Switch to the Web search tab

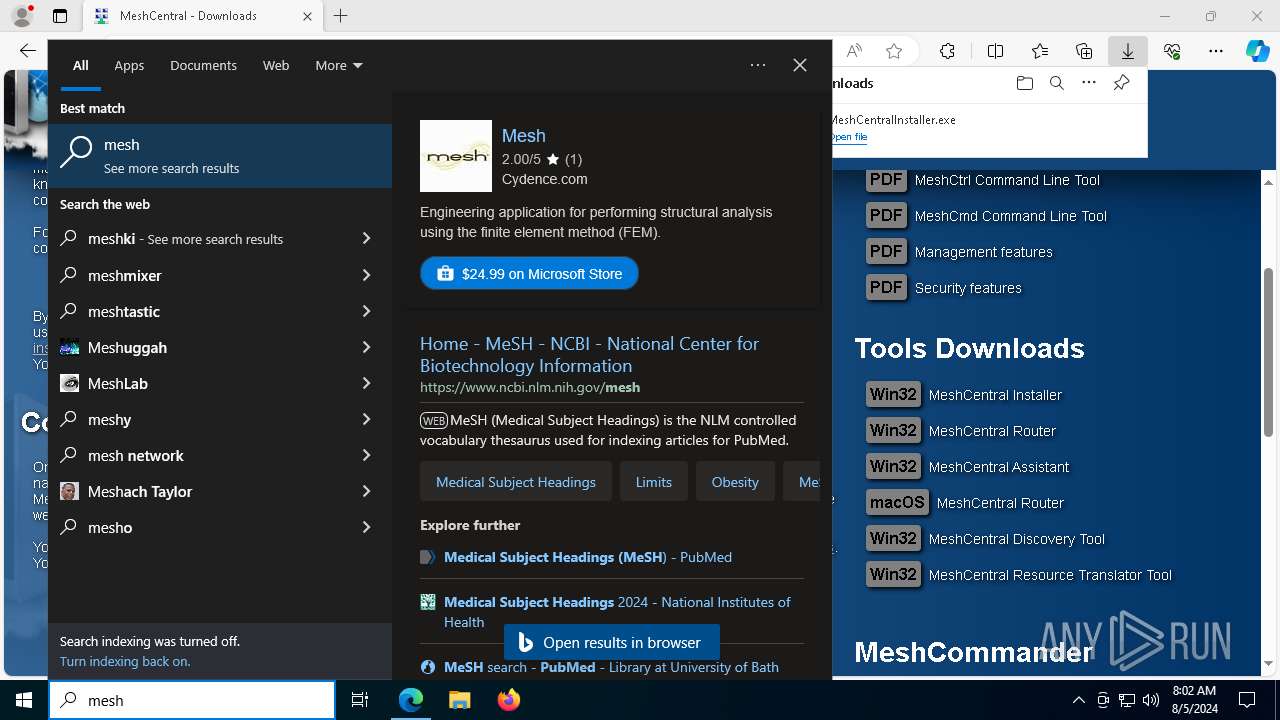[x=276, y=65]
